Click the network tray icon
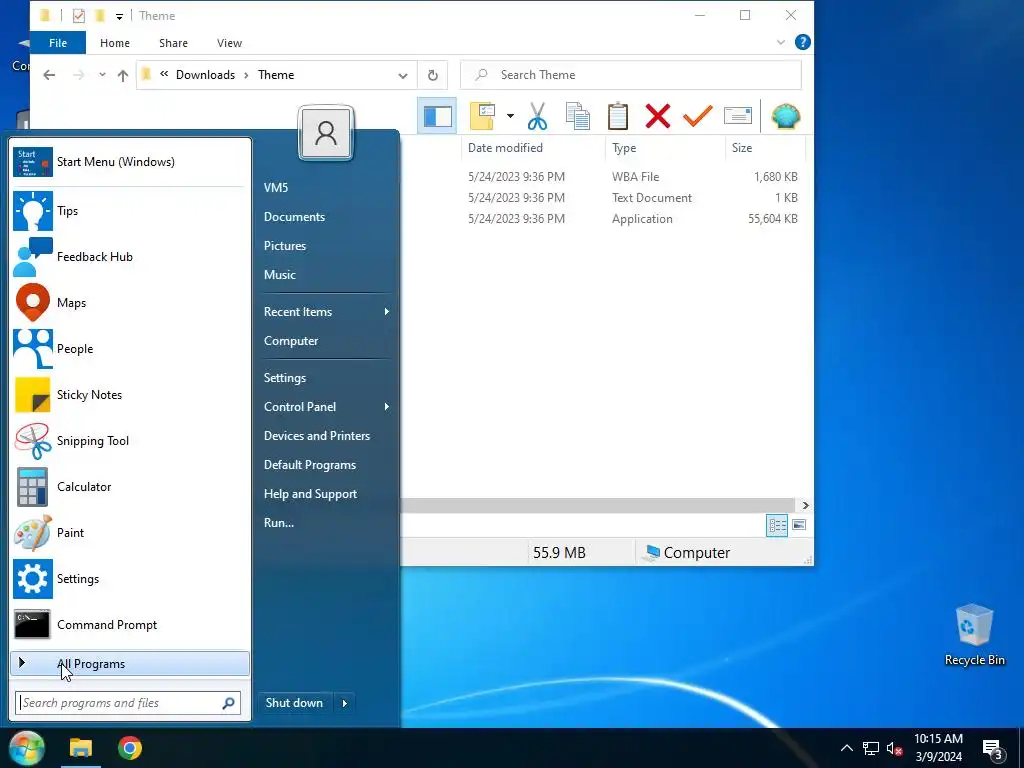The image size is (1024, 768). [871, 748]
